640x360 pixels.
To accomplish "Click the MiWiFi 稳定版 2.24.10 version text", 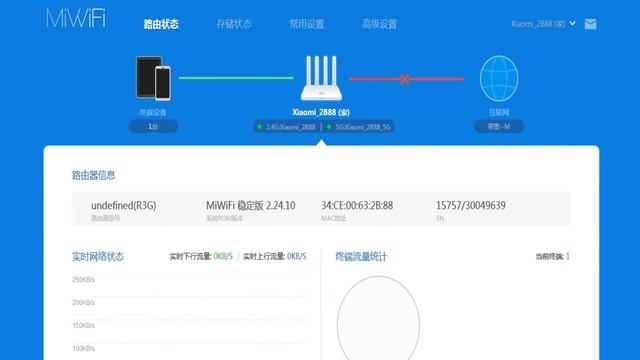I will [251, 205].
